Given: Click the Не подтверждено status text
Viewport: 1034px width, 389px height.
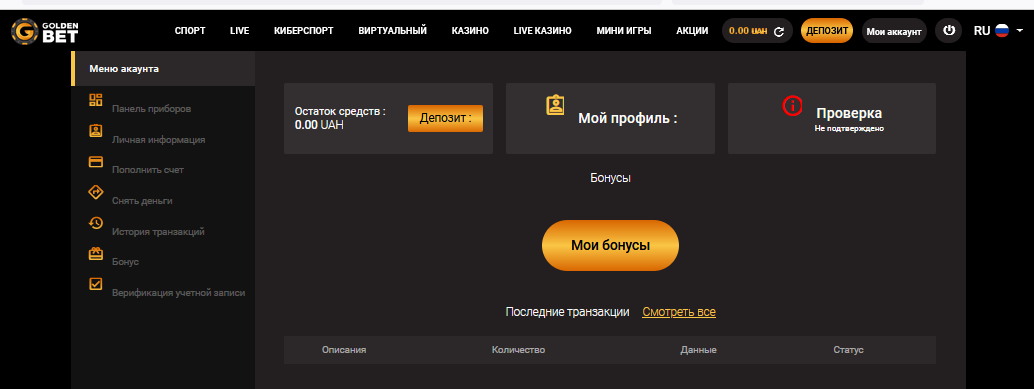Looking at the screenshot, I should (x=849, y=129).
